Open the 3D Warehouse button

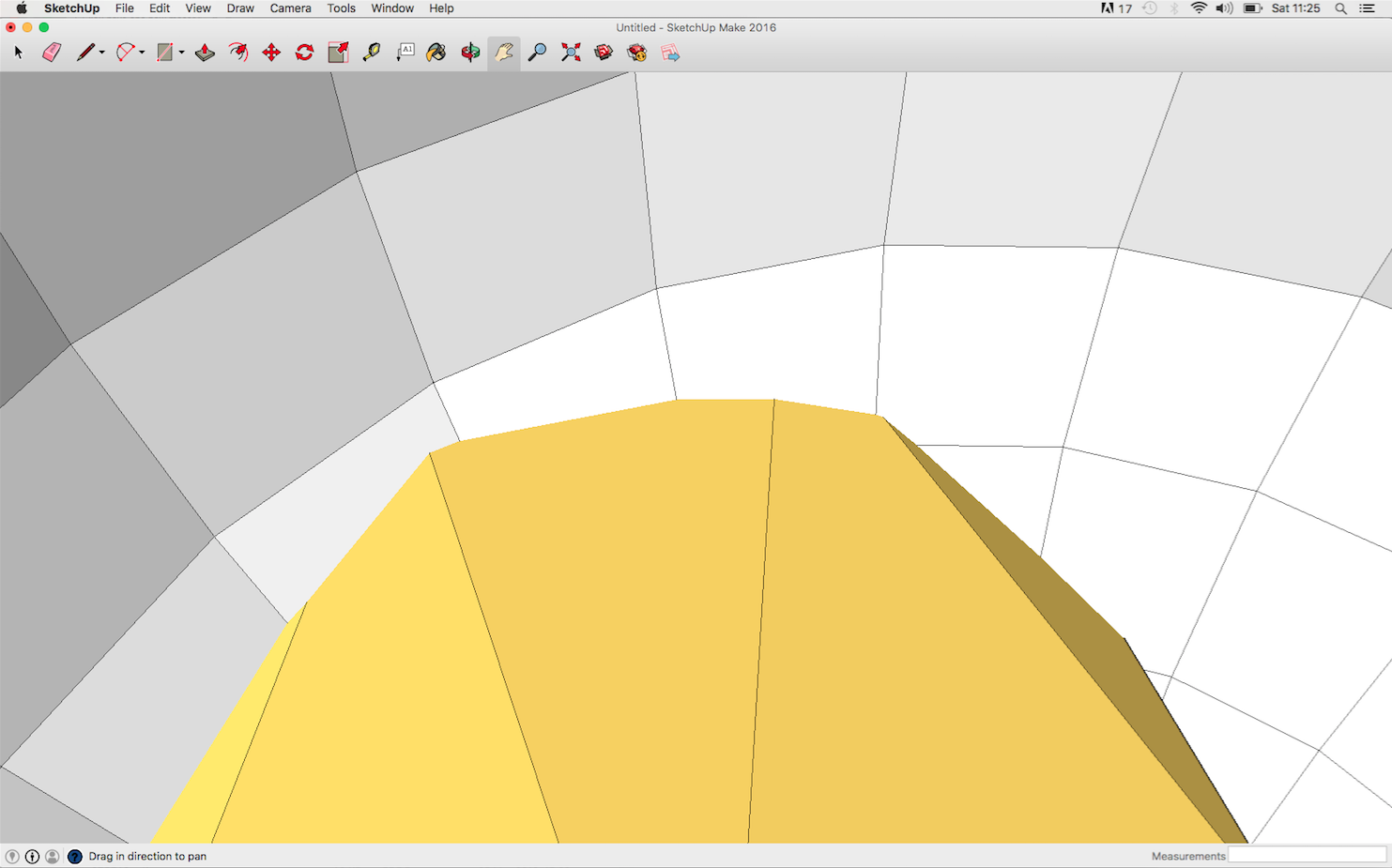pos(604,53)
